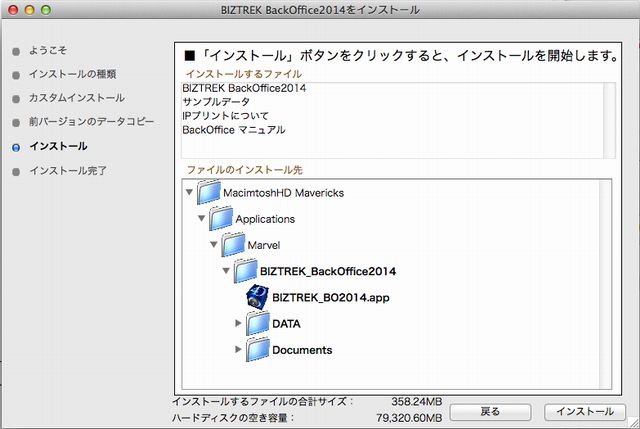The height and width of the screenshot is (429, 640).
Task: Collapse the MacintoshHD Mavericks tree node
Action: point(191,192)
